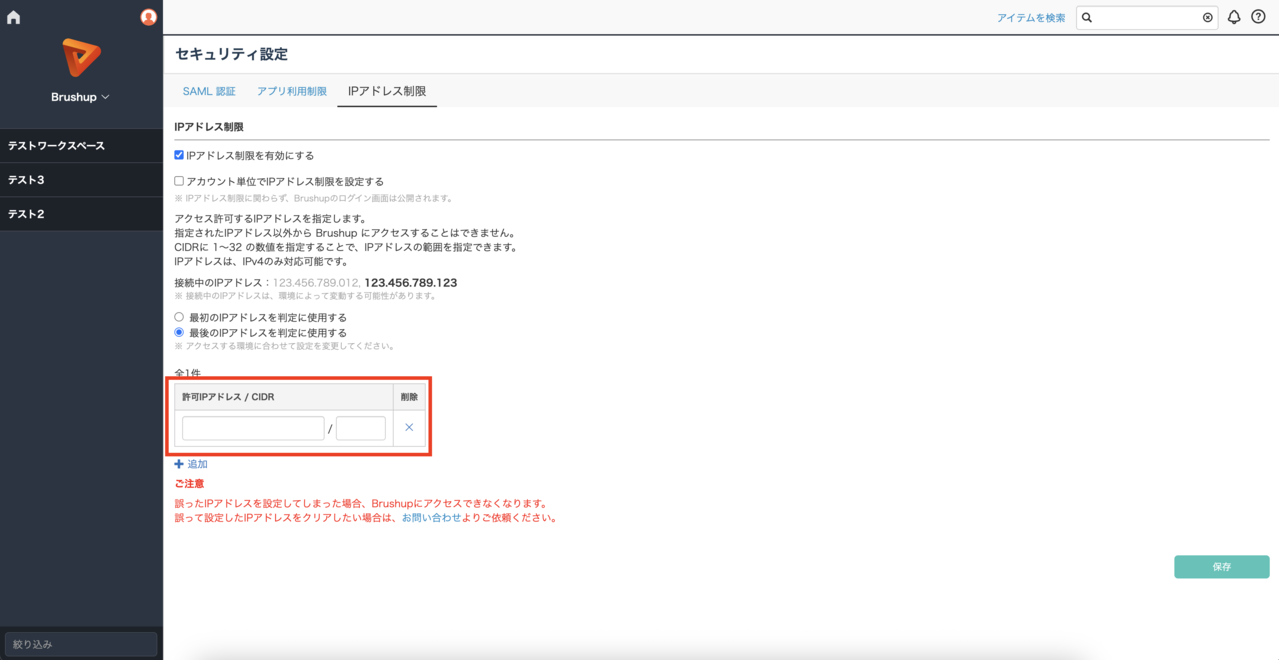Image resolution: width=1279 pixels, height=660 pixels.
Task: Select テスト3 in the sidebar
Action: click(81, 179)
